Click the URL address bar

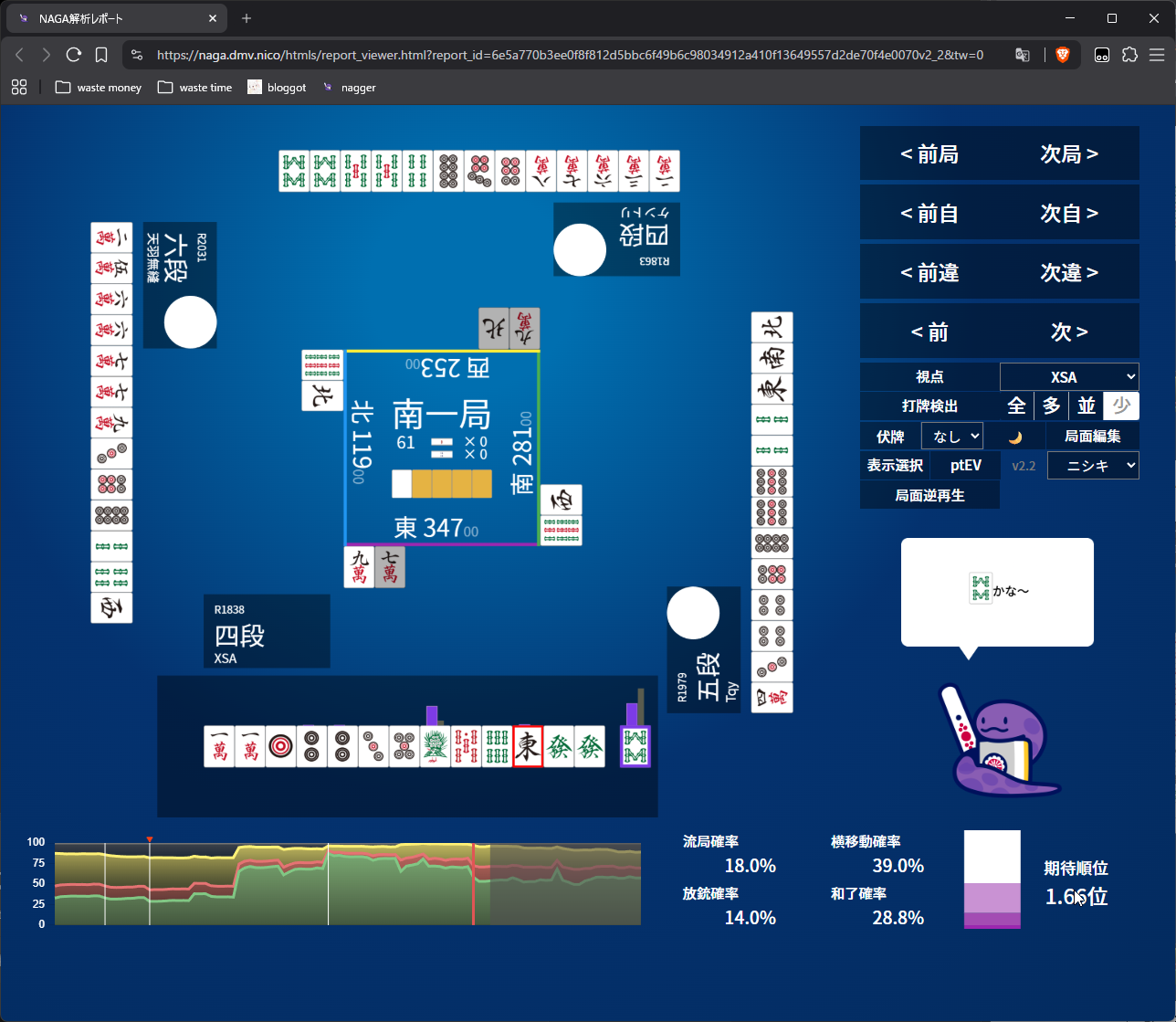[570, 55]
